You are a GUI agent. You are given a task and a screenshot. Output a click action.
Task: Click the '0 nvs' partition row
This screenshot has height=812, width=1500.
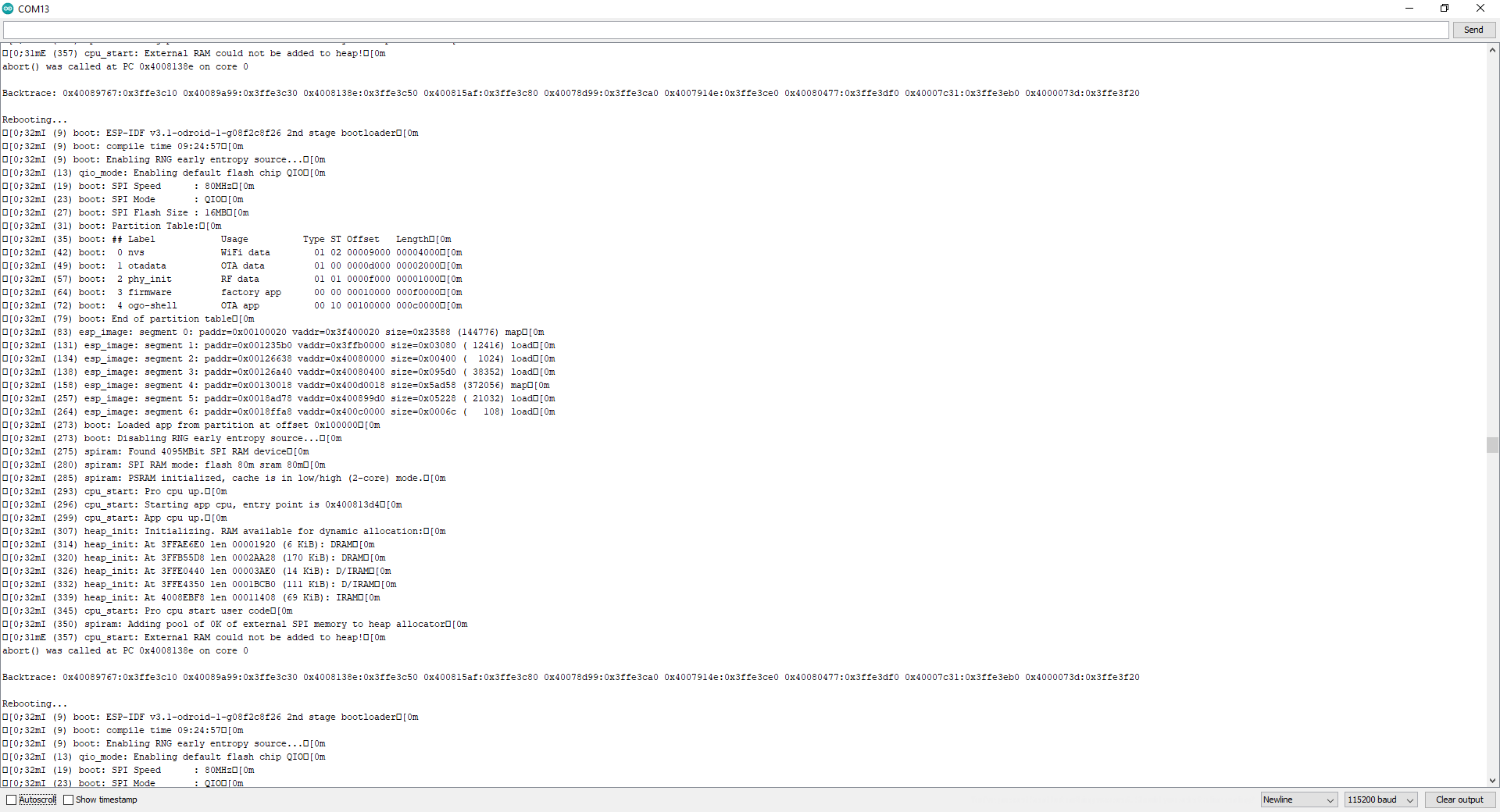click(232, 252)
